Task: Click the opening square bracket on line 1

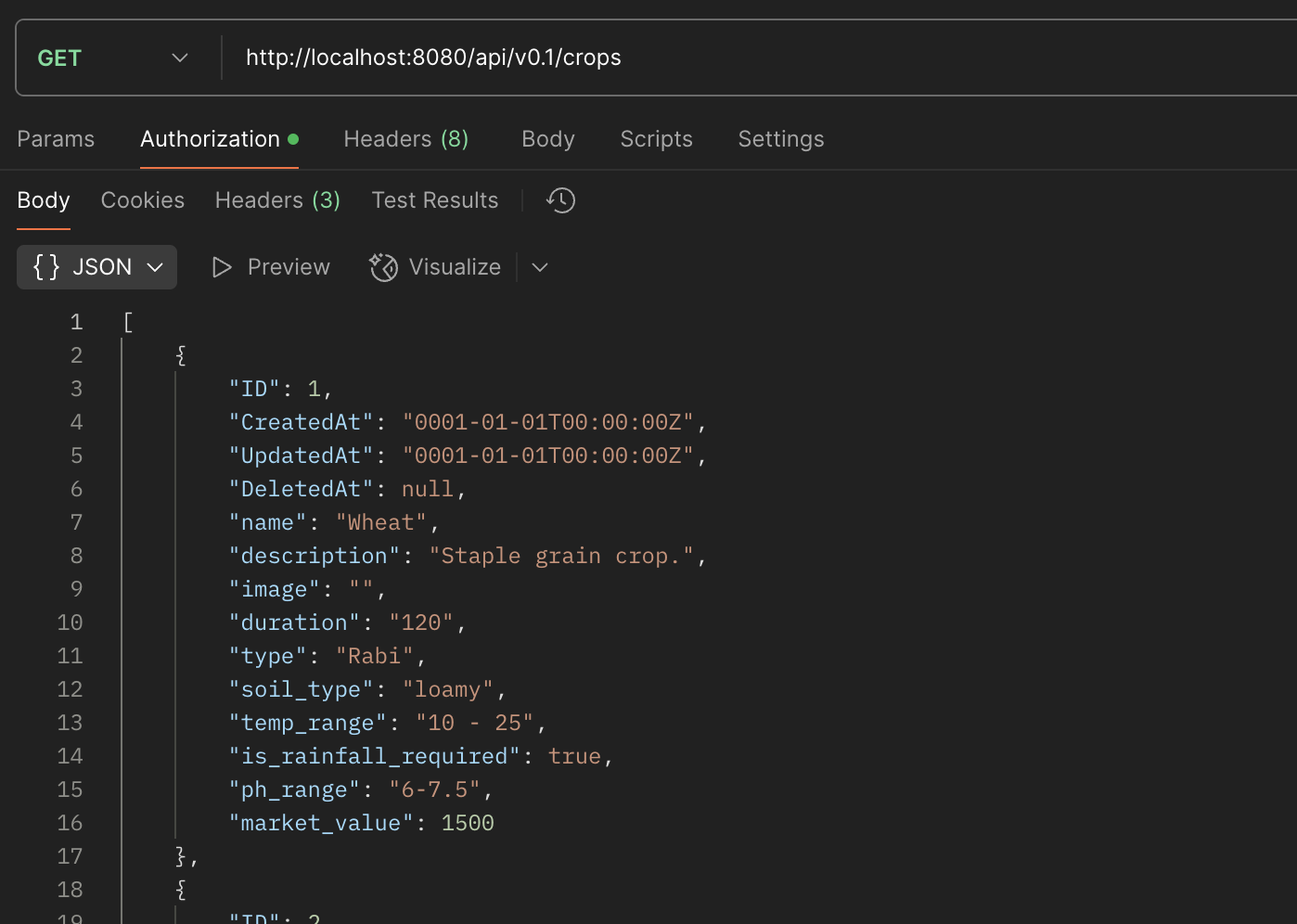Action: [128, 323]
